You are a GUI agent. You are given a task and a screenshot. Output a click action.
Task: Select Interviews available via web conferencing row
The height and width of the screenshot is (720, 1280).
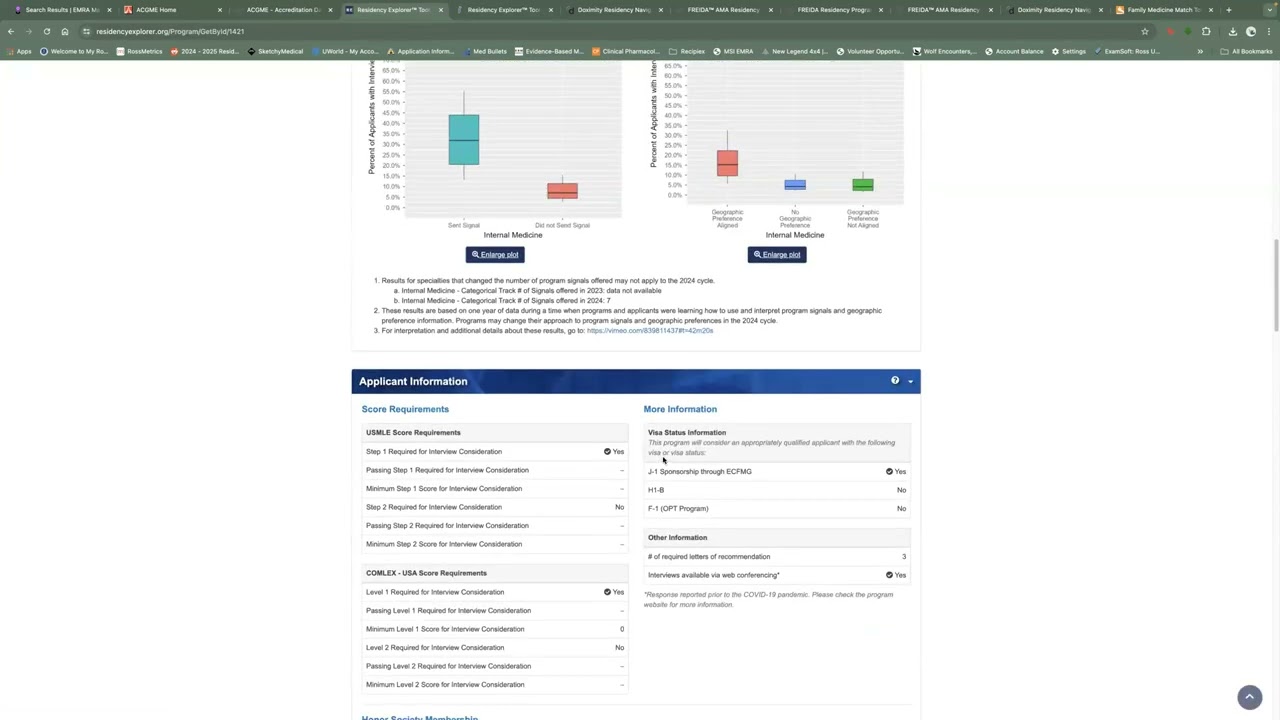(x=777, y=575)
